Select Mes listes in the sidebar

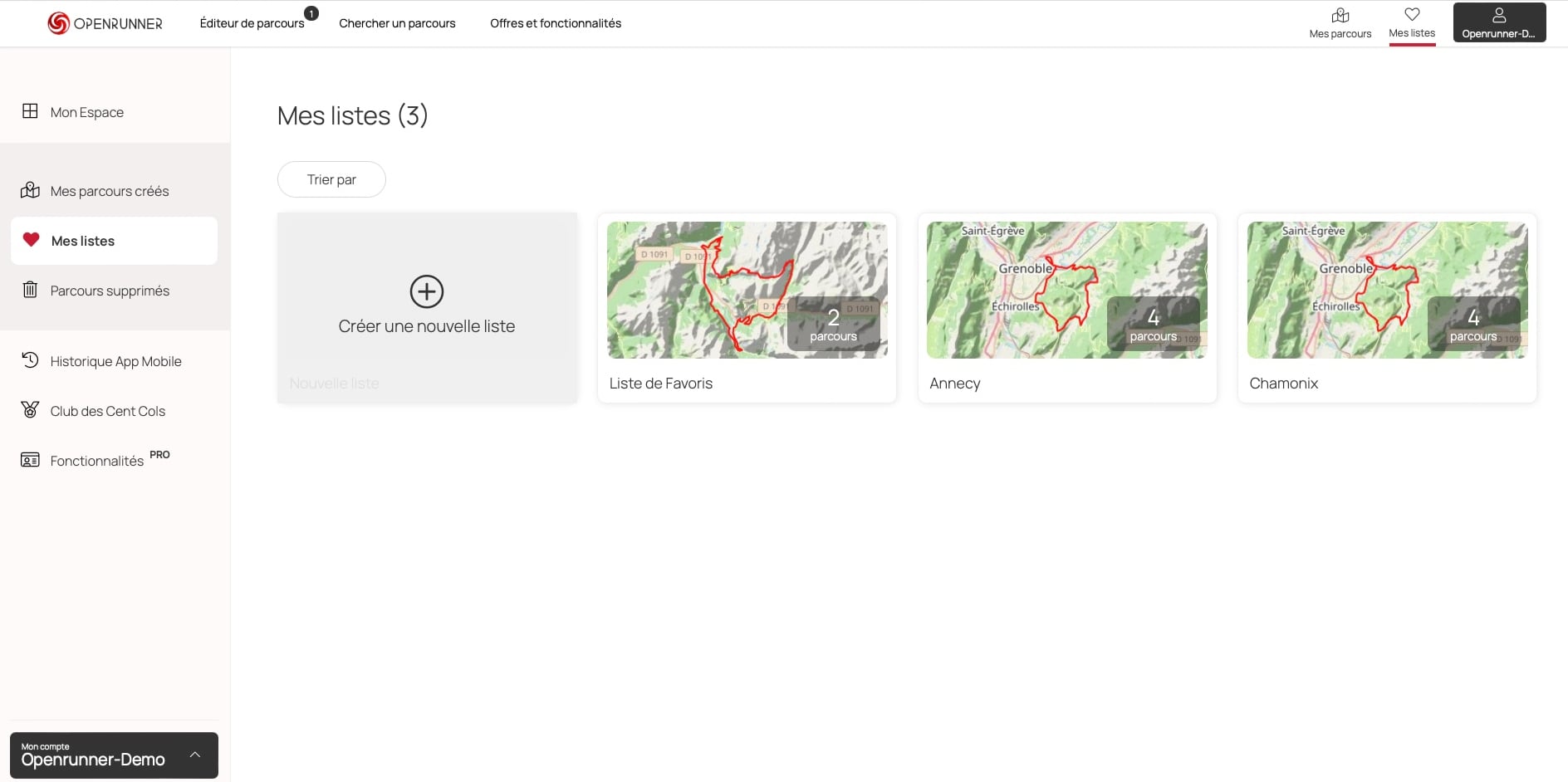point(83,241)
